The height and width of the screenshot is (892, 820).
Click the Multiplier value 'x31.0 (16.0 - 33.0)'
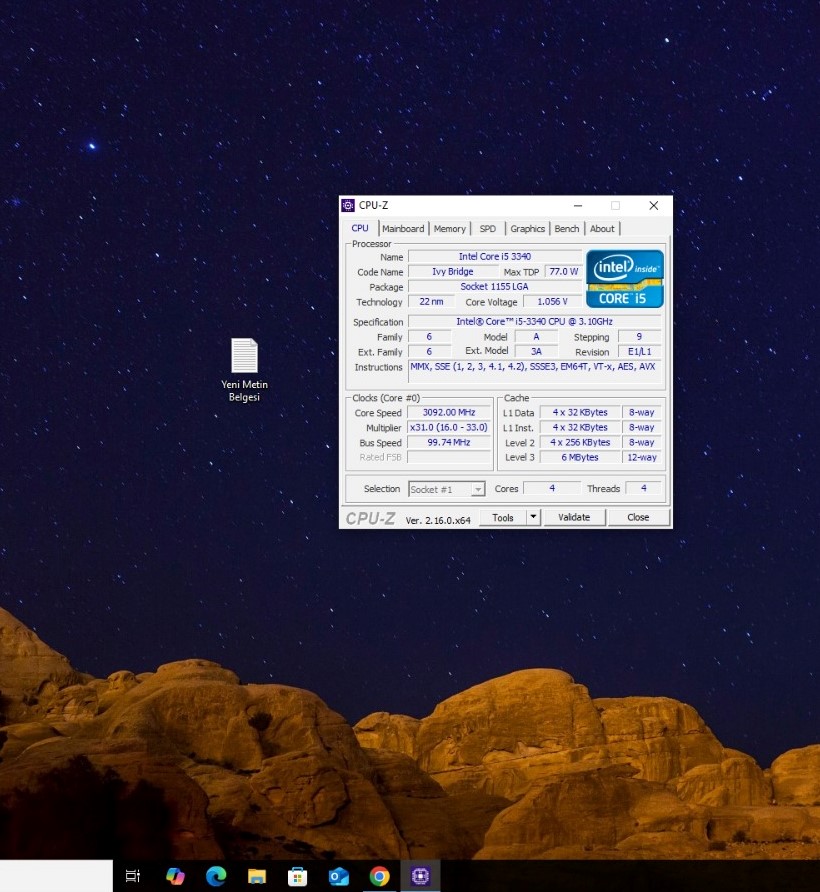click(449, 427)
